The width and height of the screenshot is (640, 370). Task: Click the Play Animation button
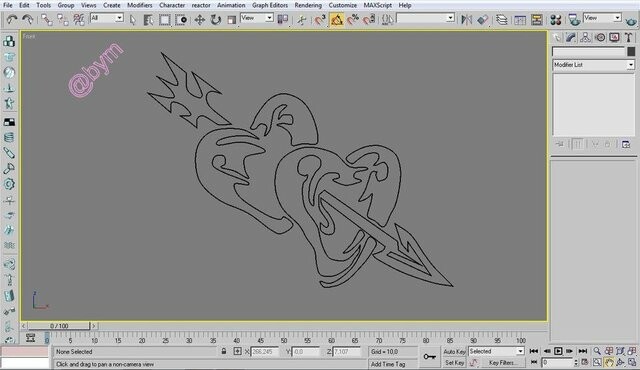[558, 351]
